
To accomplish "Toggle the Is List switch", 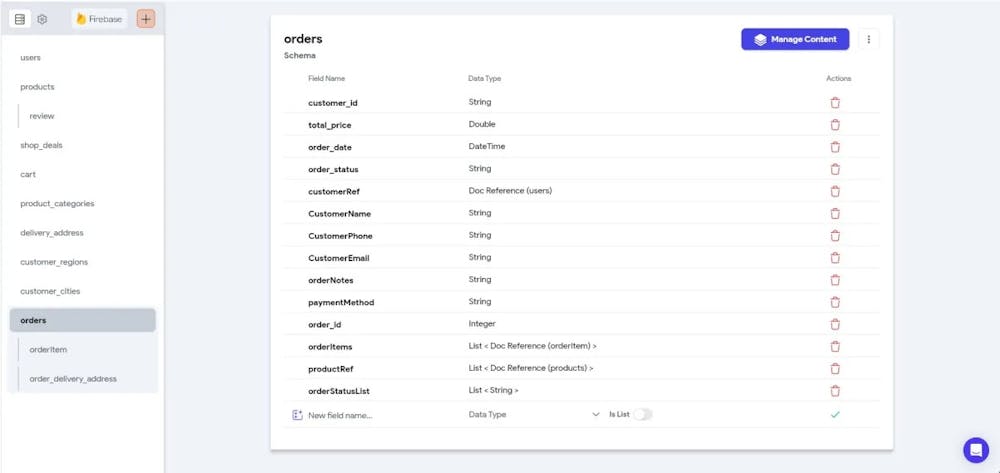I will (x=642, y=414).
